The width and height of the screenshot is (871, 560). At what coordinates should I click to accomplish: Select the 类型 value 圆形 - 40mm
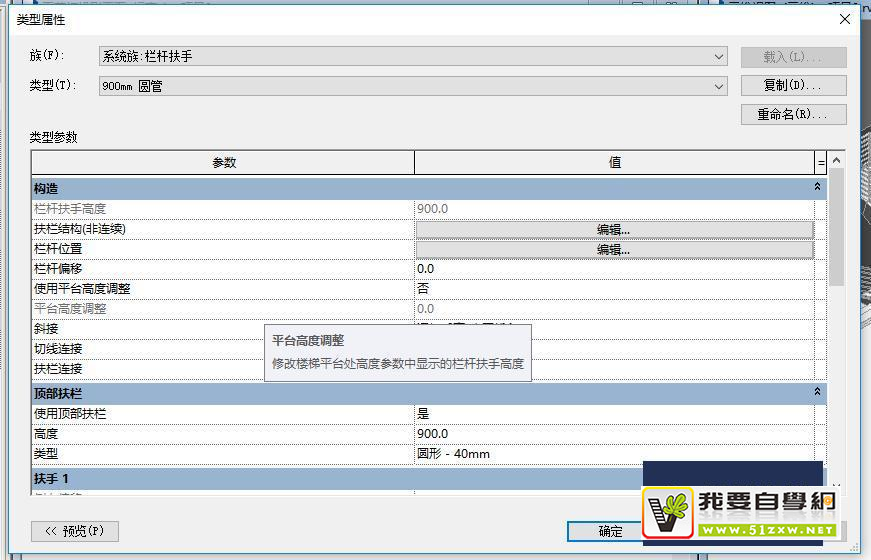coord(614,454)
